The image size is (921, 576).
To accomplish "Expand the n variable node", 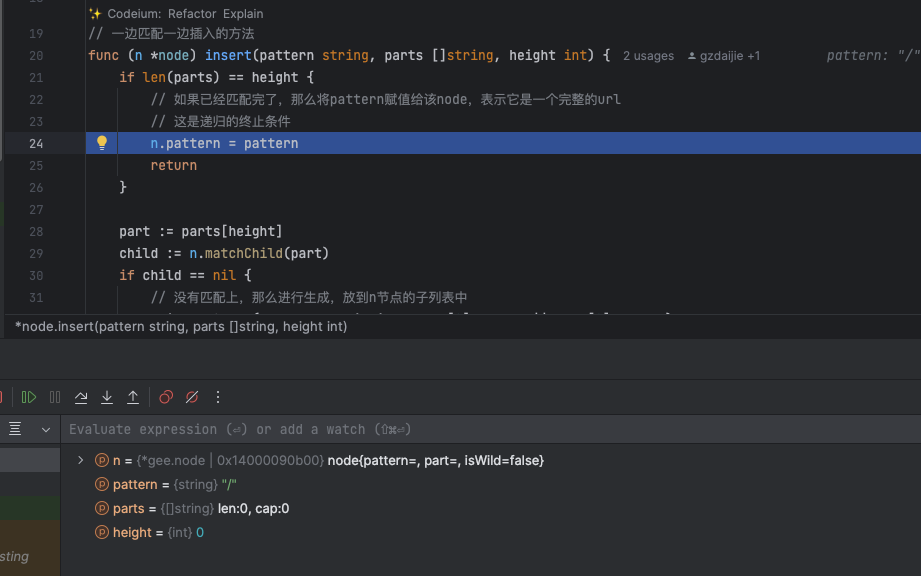I will pyautogui.click(x=81, y=460).
